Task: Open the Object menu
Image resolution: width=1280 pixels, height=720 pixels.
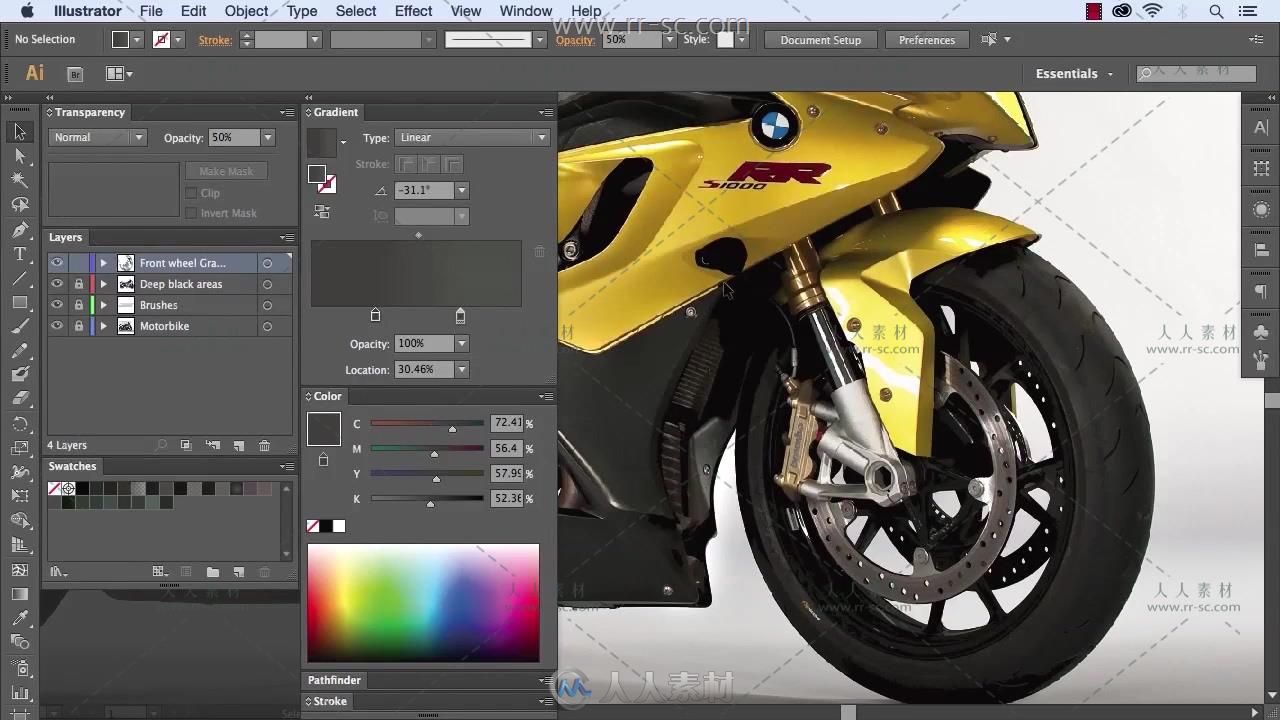Action: (246, 11)
